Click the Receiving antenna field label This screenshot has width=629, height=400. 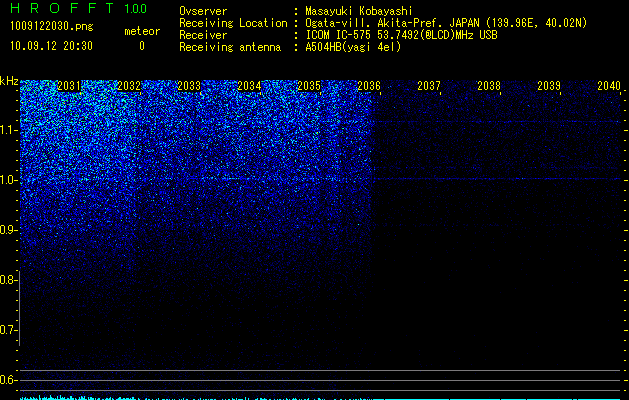tap(230, 47)
